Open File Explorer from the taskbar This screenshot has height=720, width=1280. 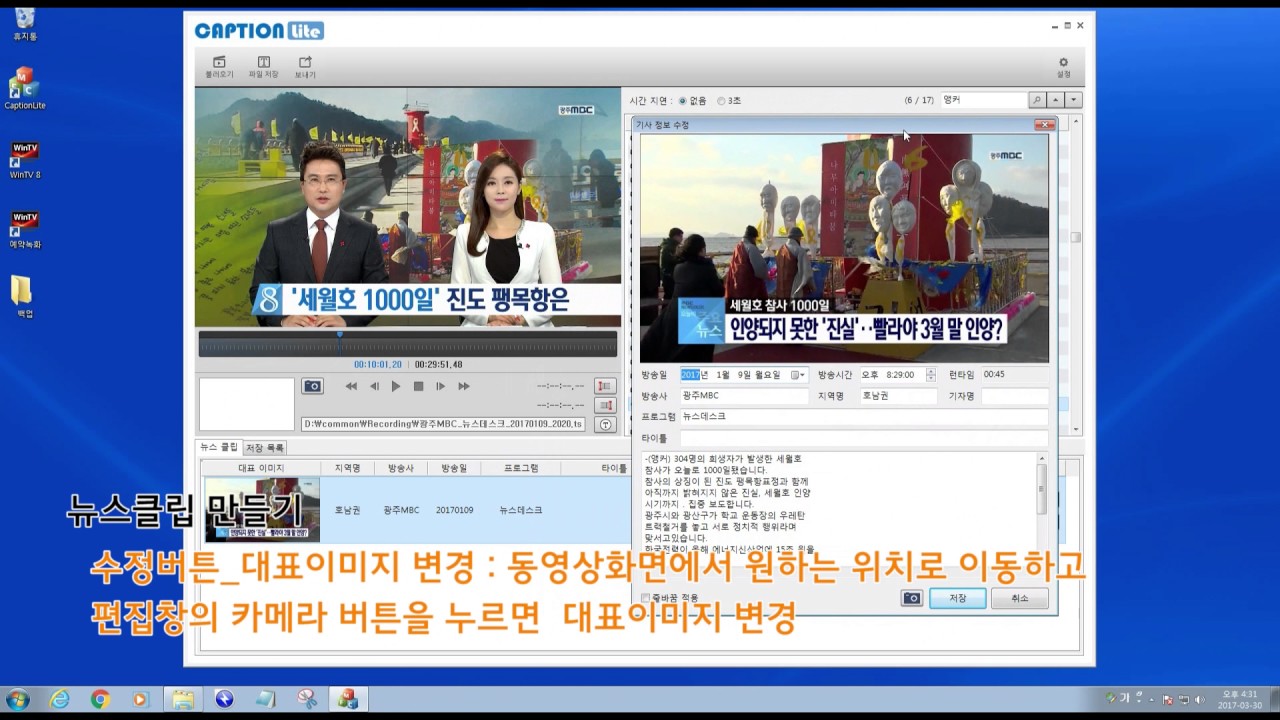(183, 699)
